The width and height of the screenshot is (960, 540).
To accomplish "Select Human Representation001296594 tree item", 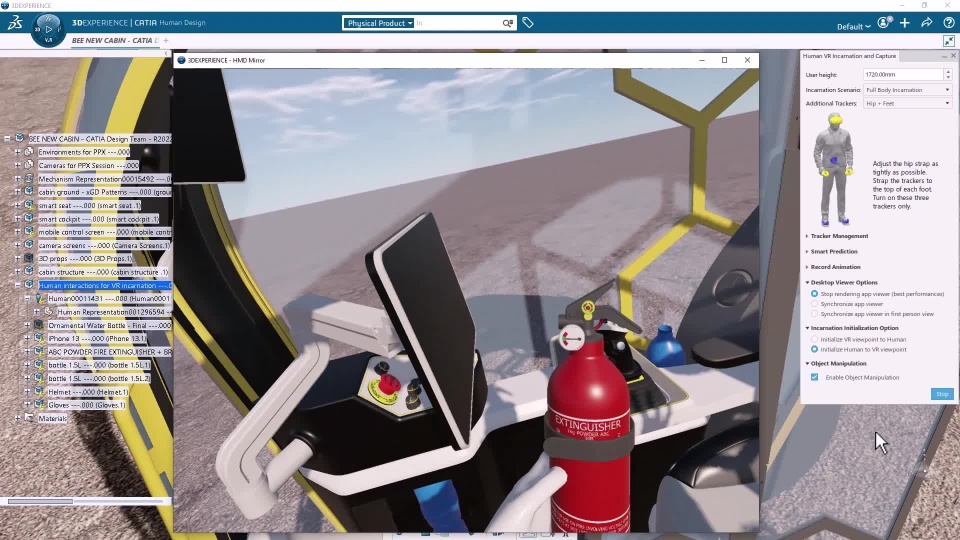I will 114,312.
